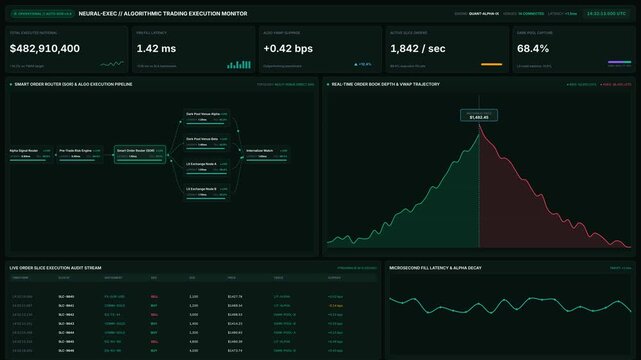Click the orange slippage value in SLC-9841 row
The height and width of the screenshot is (360, 641).
[x=335, y=306]
